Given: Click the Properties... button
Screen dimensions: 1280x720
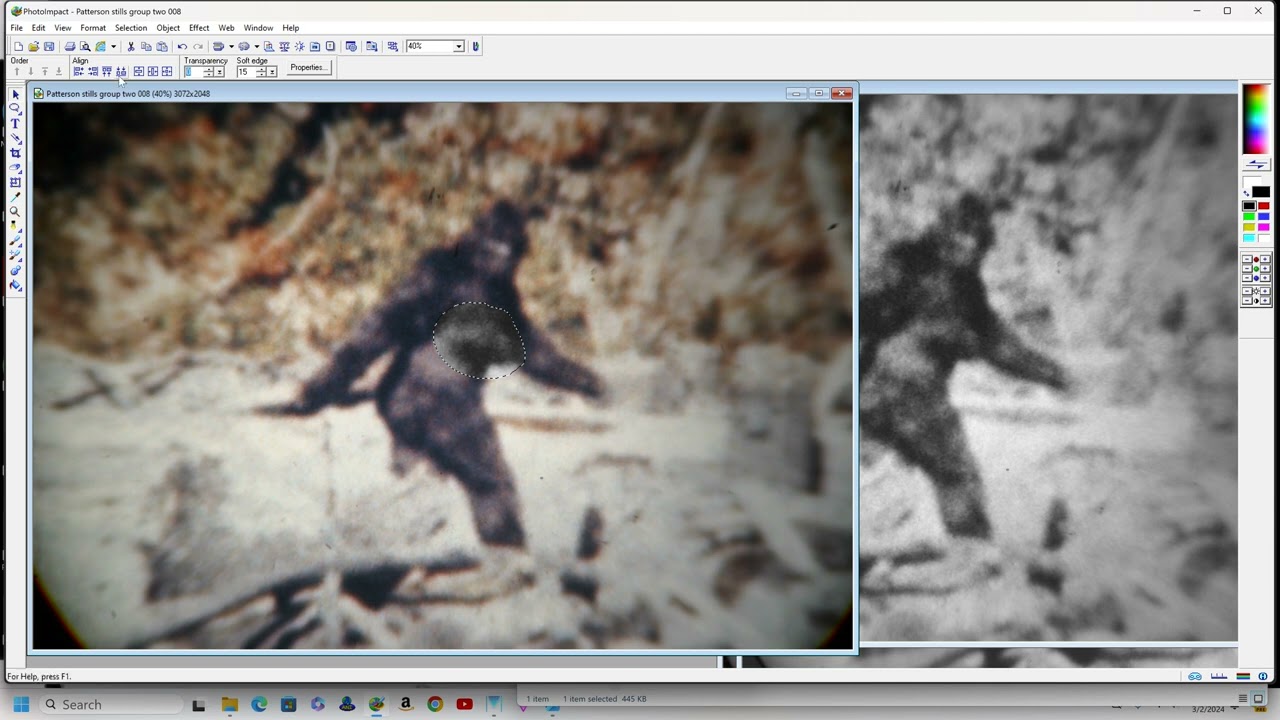Looking at the screenshot, I should pos(307,68).
